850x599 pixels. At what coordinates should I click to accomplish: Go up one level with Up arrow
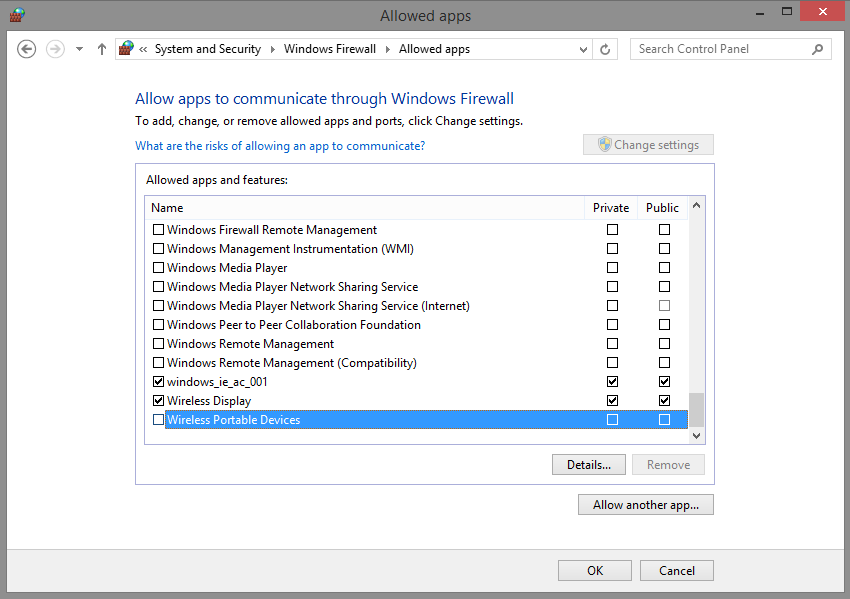(101, 49)
